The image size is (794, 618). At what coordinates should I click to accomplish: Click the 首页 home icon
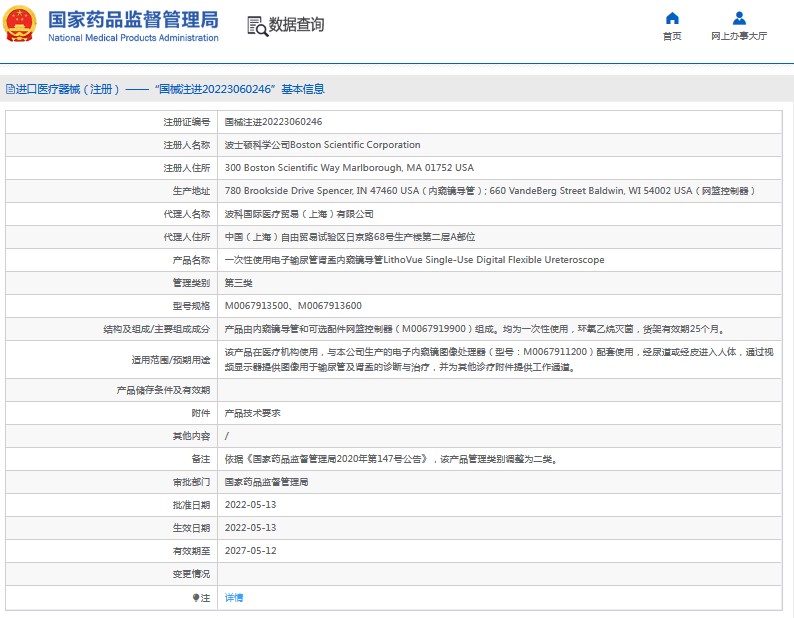[672, 18]
